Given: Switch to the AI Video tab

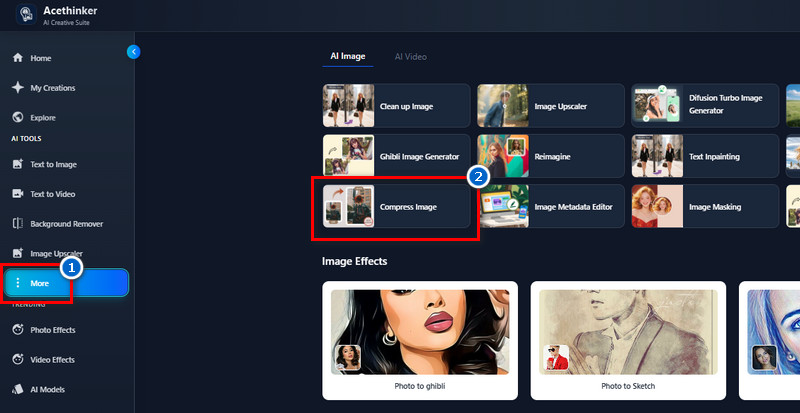Looking at the screenshot, I should pyautogui.click(x=410, y=57).
